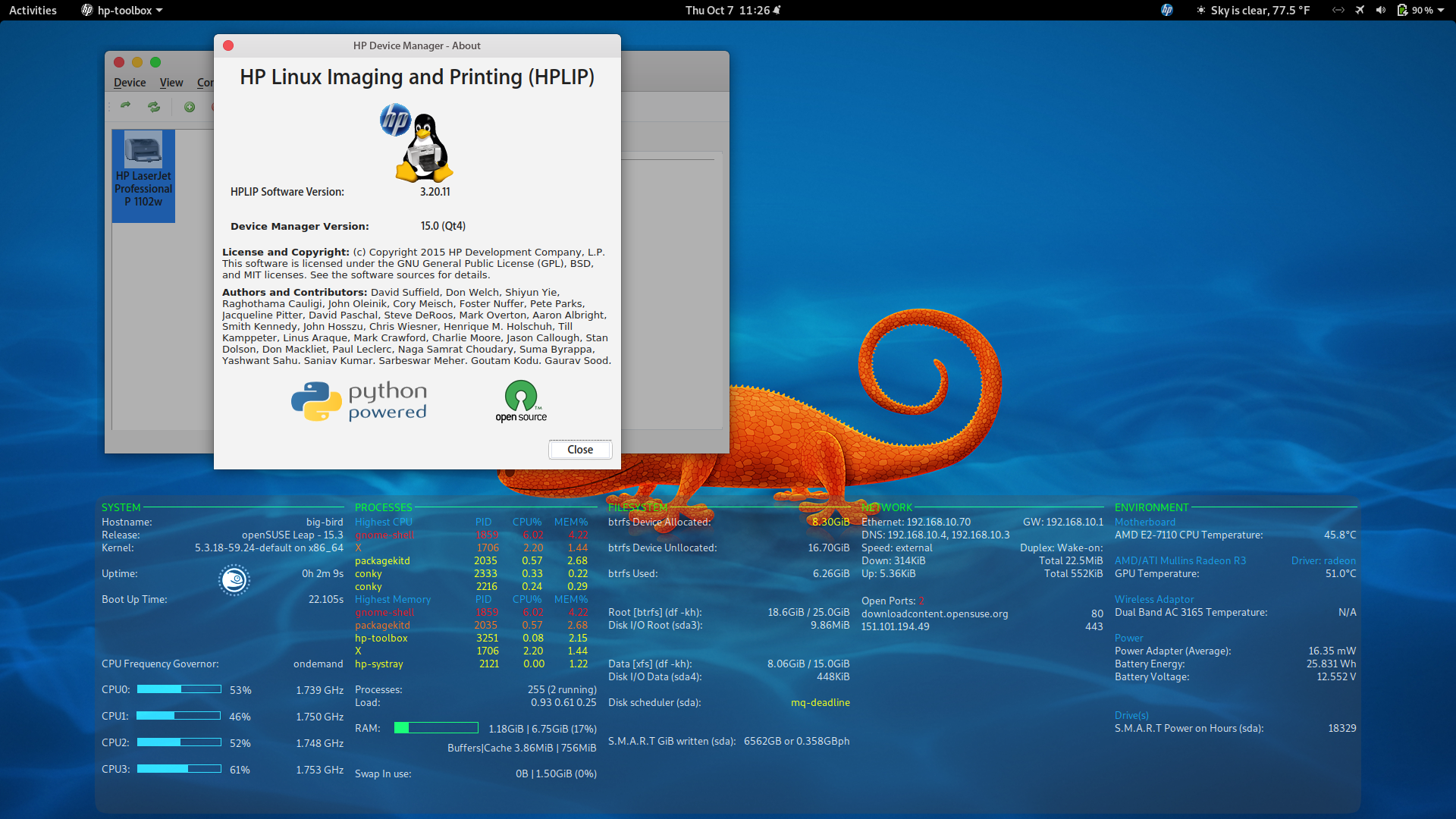
Task: Click the airplane mode icon in top bar
Action: point(1360,10)
